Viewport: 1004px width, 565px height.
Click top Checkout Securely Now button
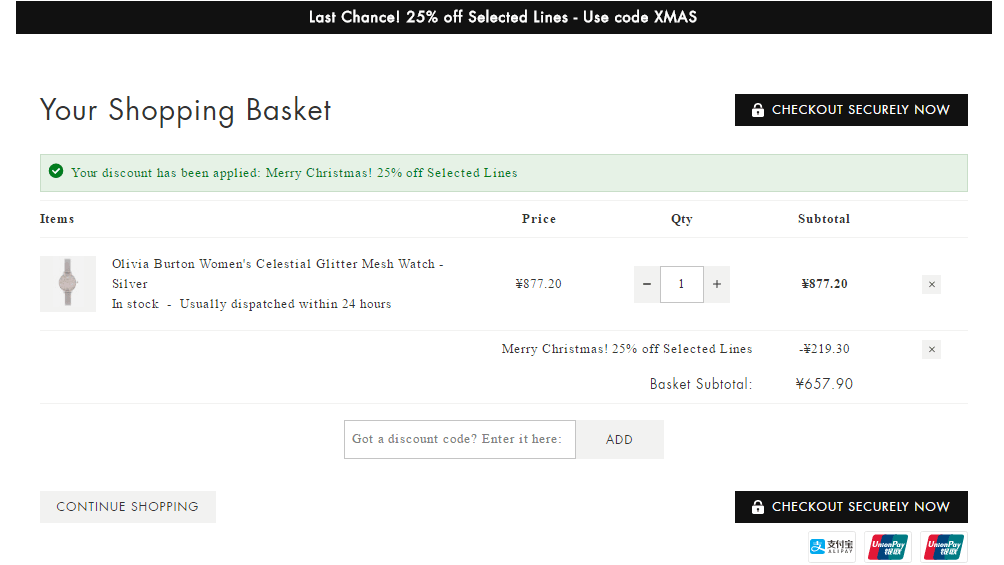click(x=851, y=110)
